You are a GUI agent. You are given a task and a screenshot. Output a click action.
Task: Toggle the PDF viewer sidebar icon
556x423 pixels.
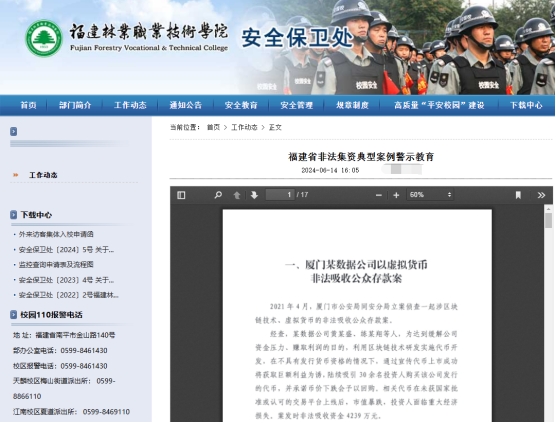pos(181,195)
